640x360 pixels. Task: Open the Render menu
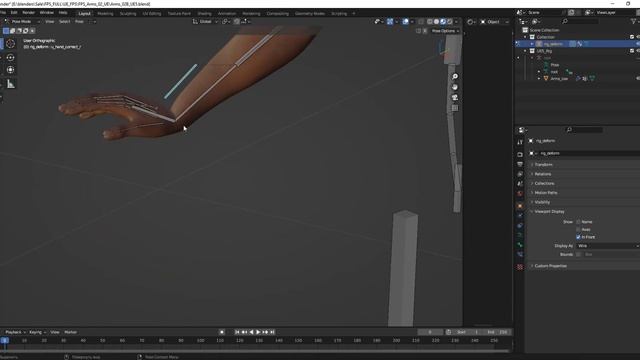click(x=29, y=13)
